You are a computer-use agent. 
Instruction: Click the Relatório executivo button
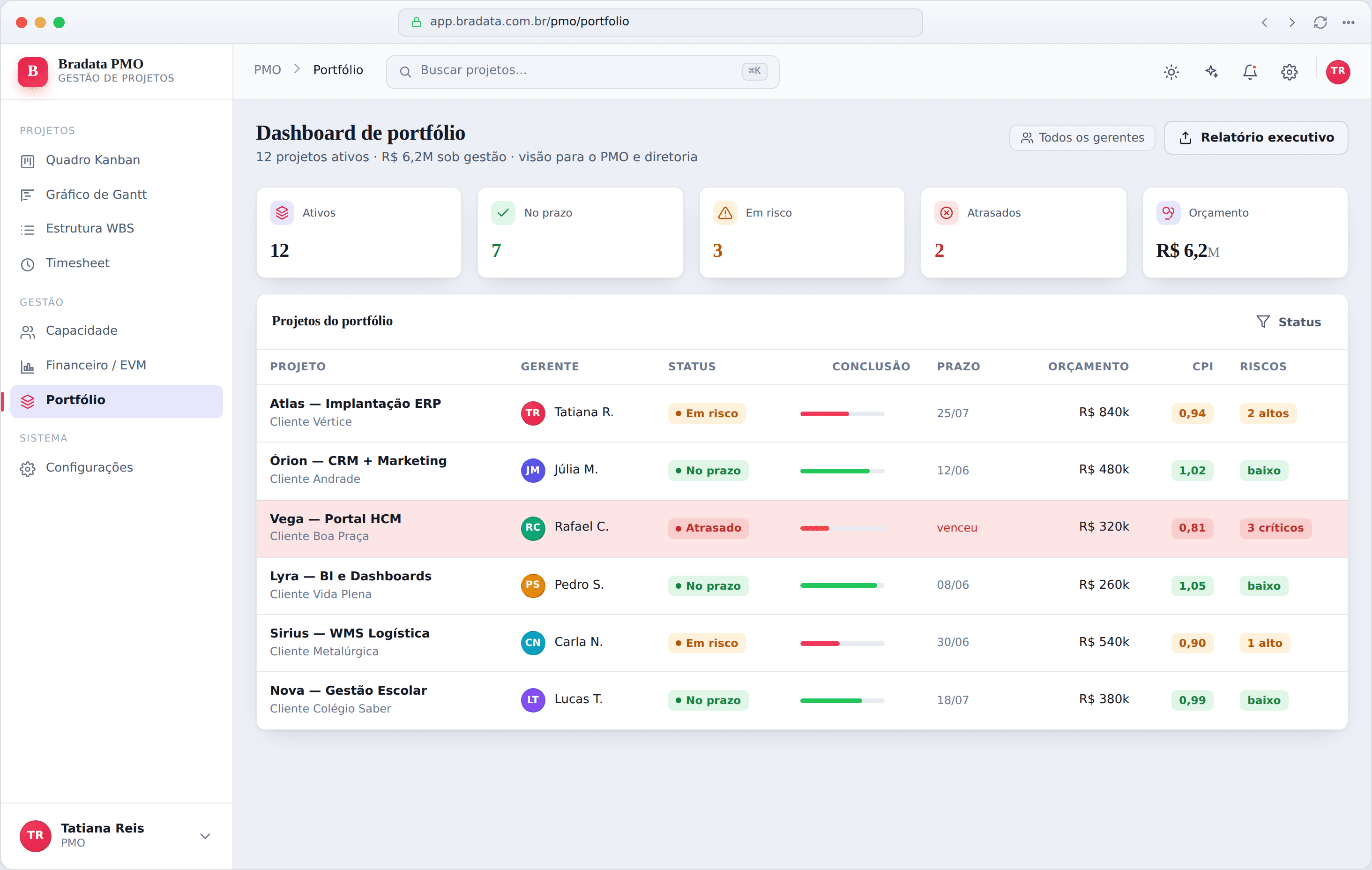1256,137
